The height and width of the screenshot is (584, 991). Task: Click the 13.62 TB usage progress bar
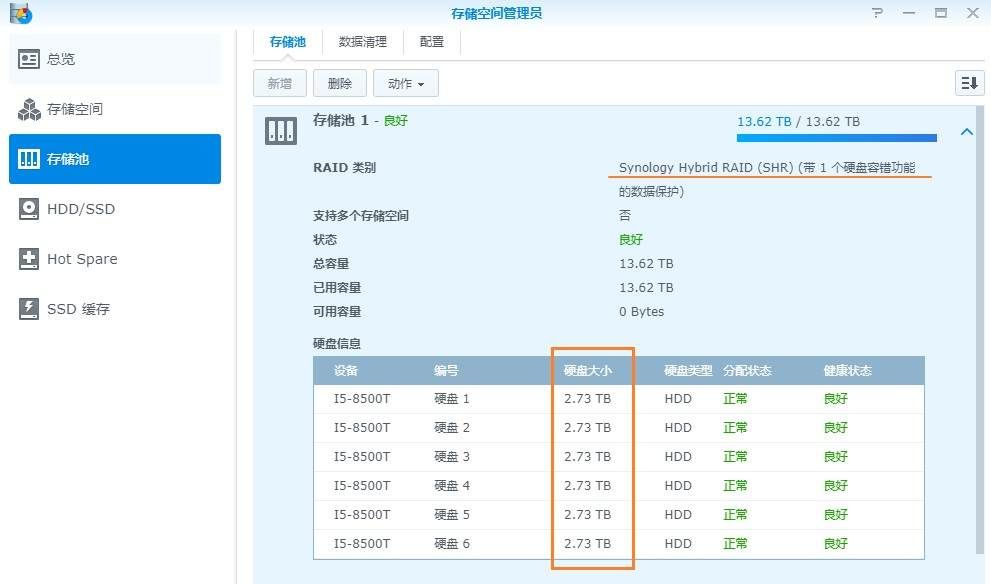[x=836, y=138]
